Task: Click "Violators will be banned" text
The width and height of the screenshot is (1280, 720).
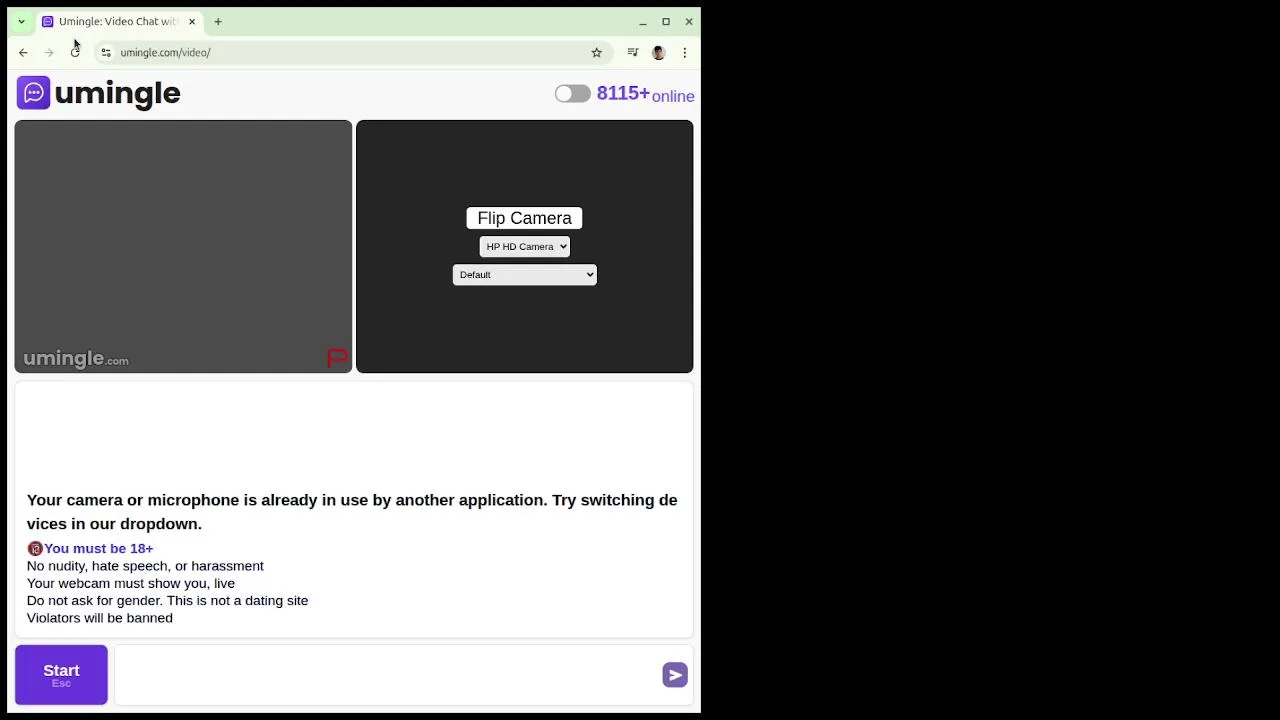Action: click(100, 618)
